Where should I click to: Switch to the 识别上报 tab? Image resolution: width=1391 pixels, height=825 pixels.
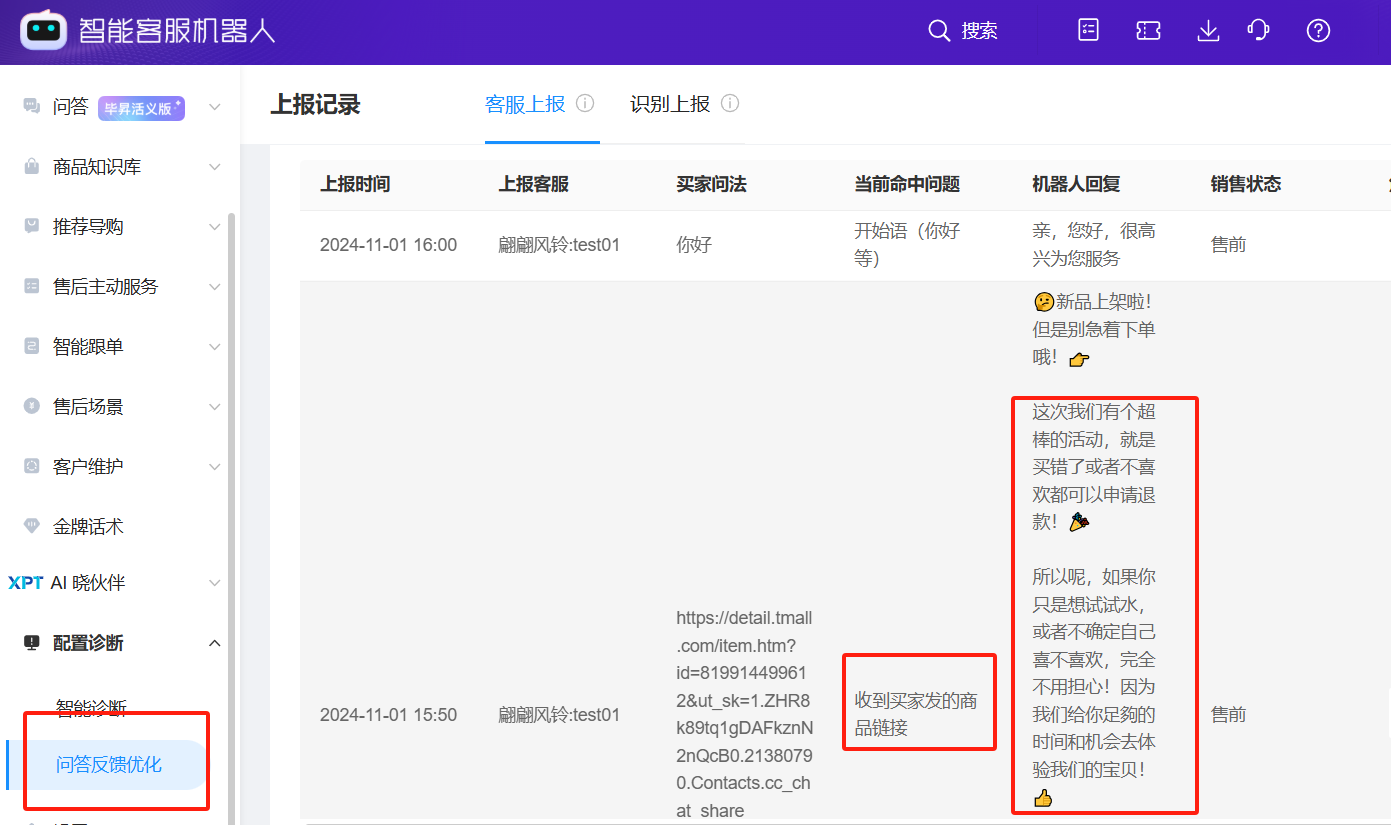click(x=670, y=104)
